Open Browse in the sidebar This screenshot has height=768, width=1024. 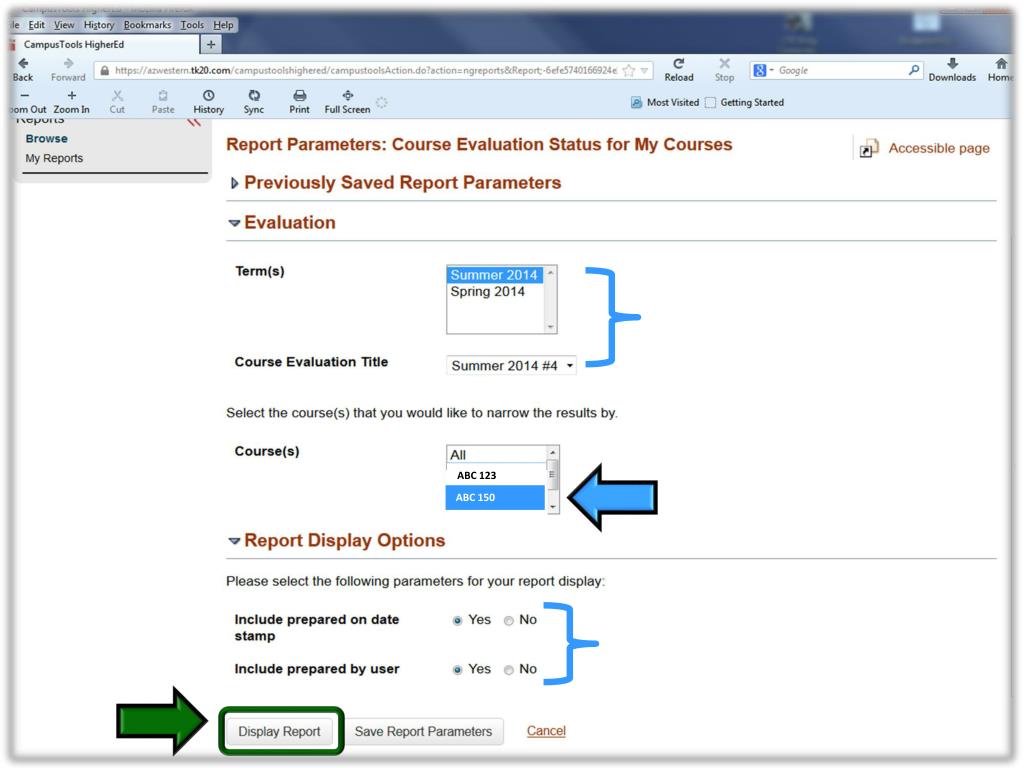pyautogui.click(x=46, y=139)
